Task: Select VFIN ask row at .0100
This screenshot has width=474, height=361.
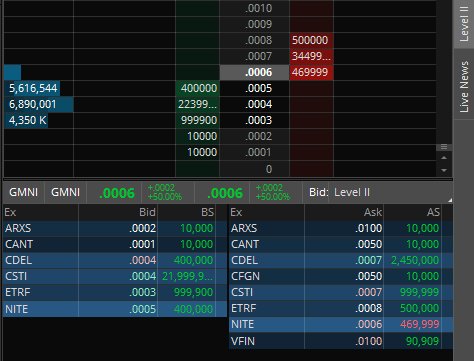Action: (x=341, y=341)
